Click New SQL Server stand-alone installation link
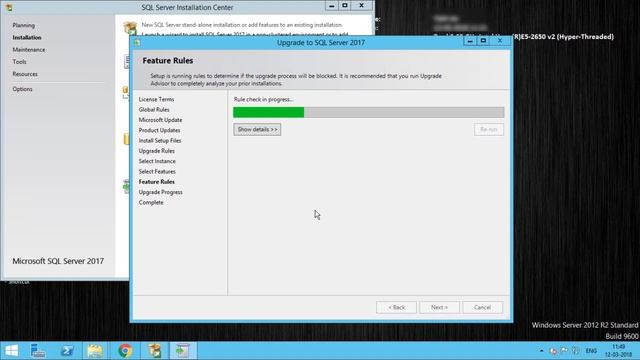This screenshot has height=360, width=640. [x=242, y=25]
